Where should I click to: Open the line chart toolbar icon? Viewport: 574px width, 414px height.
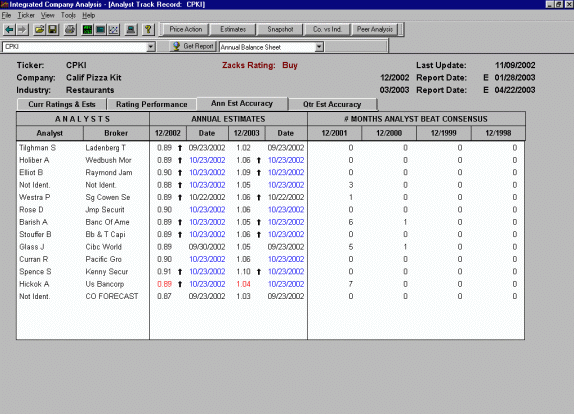coord(113,30)
